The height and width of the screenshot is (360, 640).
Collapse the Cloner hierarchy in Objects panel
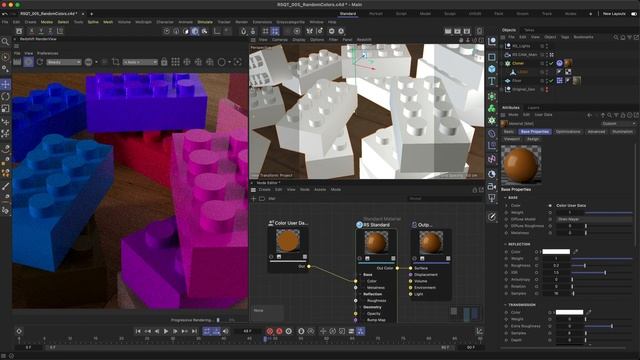pyautogui.click(x=502, y=63)
